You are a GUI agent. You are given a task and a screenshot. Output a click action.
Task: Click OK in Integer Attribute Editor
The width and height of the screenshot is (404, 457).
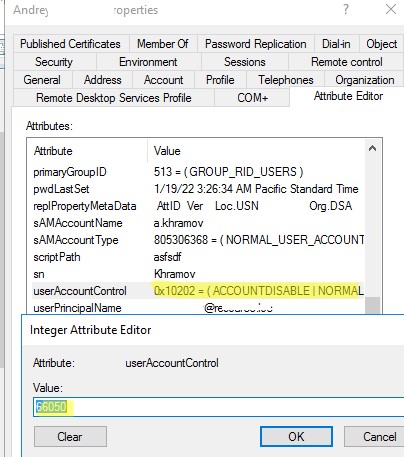(296, 436)
